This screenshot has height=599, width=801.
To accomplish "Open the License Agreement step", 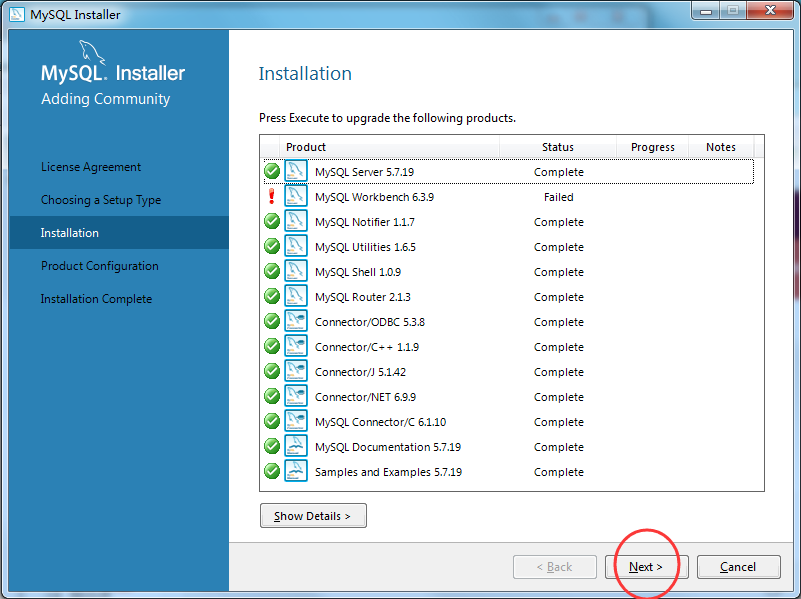I will pyautogui.click(x=91, y=167).
